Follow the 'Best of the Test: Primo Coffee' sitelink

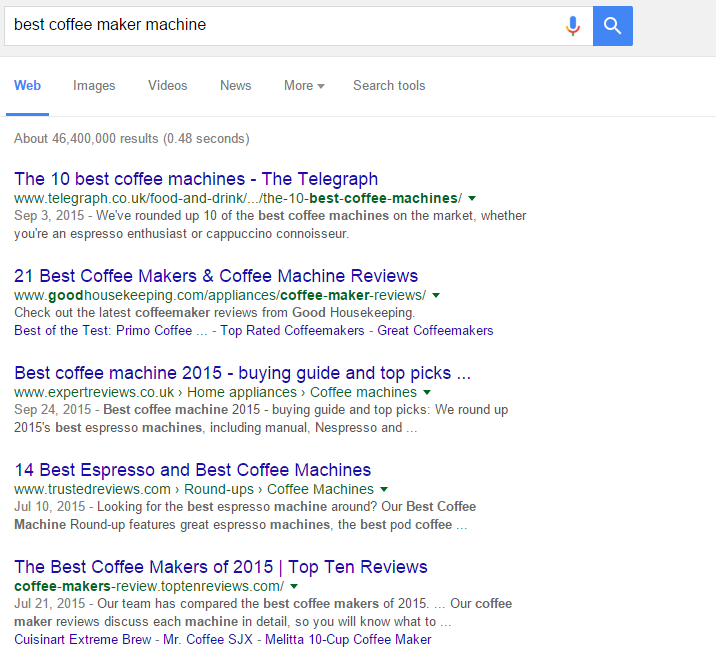click(x=111, y=330)
